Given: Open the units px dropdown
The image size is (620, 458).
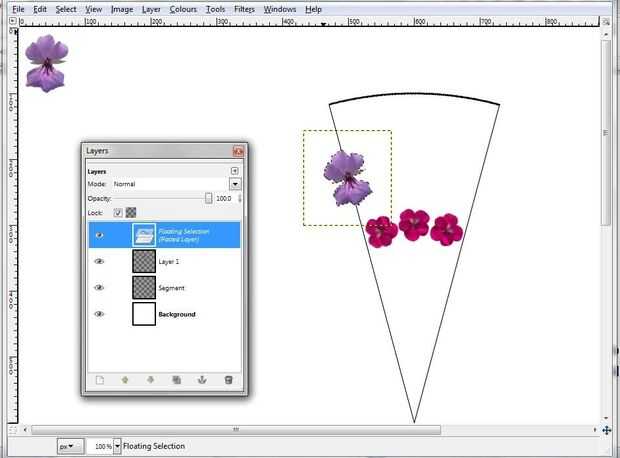Looking at the screenshot, I should click(x=70, y=447).
